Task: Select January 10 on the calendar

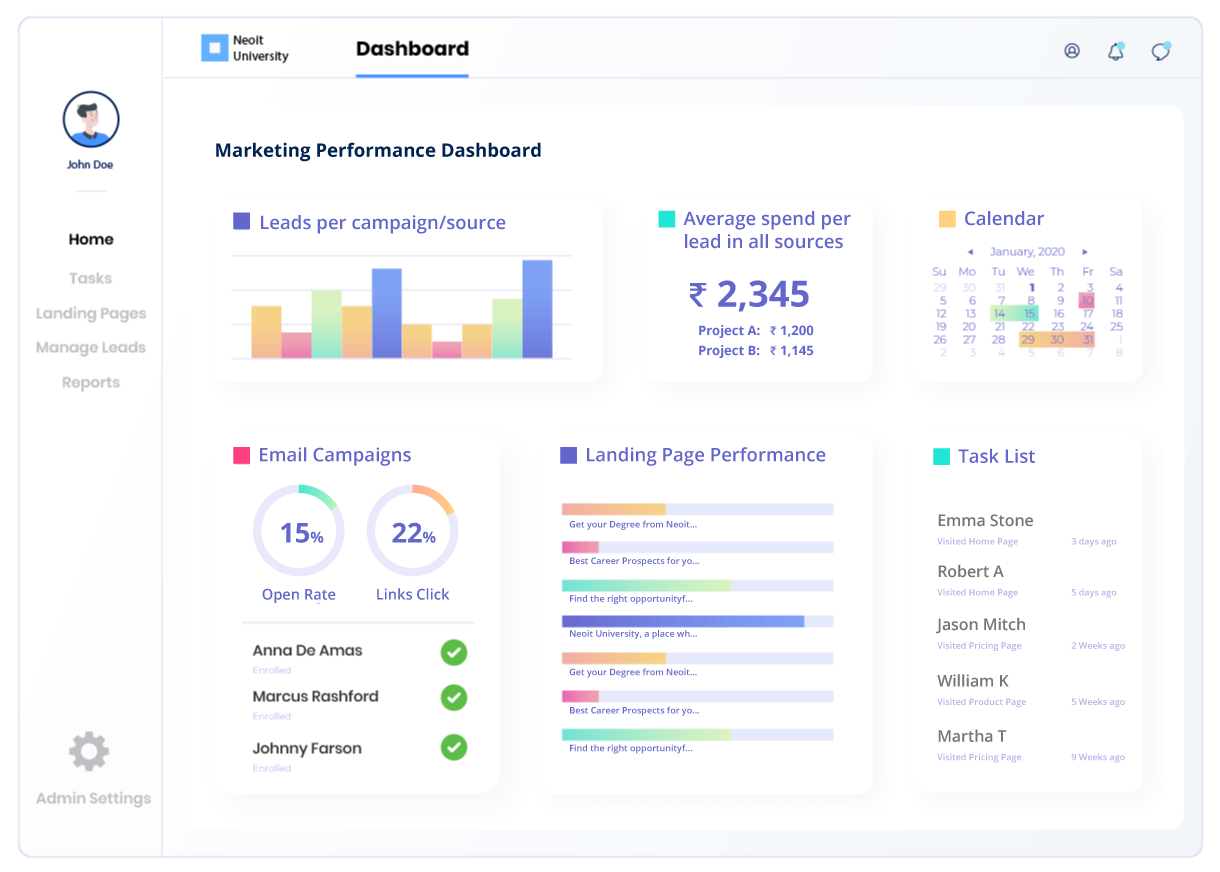Action: pyautogui.click(x=1087, y=300)
